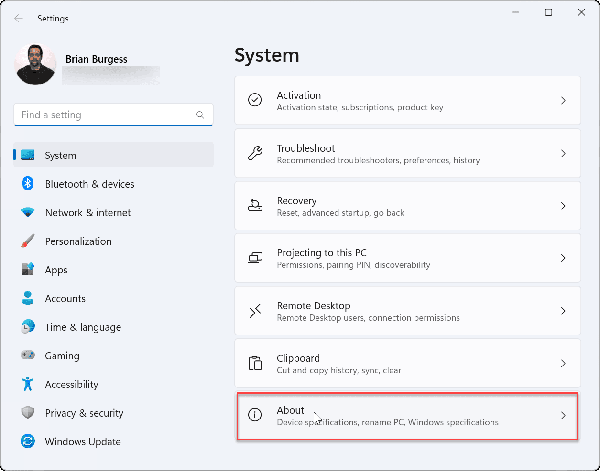
Task: Click the Windows Update sync icon
Action: click(28, 441)
